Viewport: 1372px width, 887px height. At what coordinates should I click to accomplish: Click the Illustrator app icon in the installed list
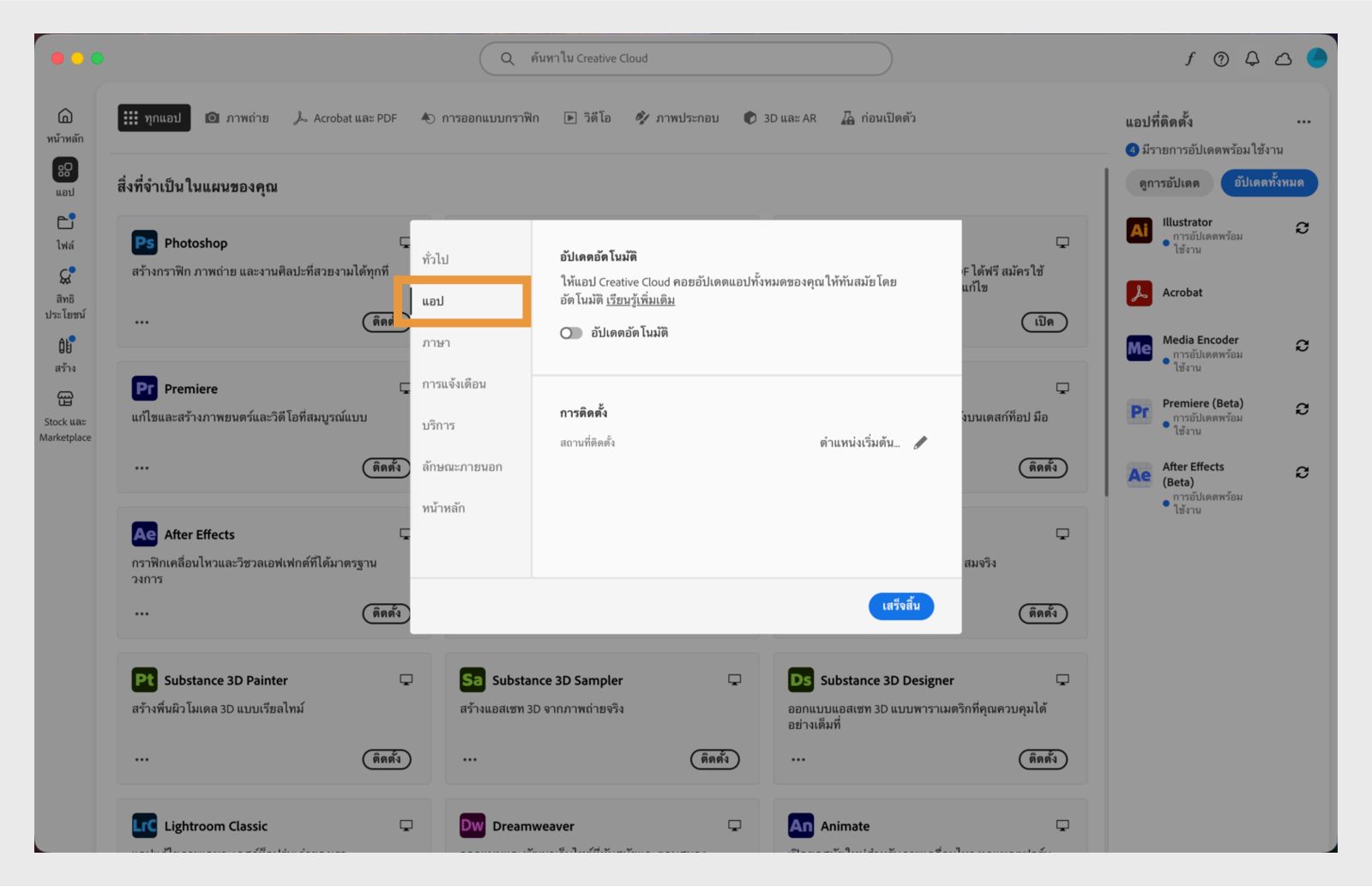pyautogui.click(x=1139, y=230)
